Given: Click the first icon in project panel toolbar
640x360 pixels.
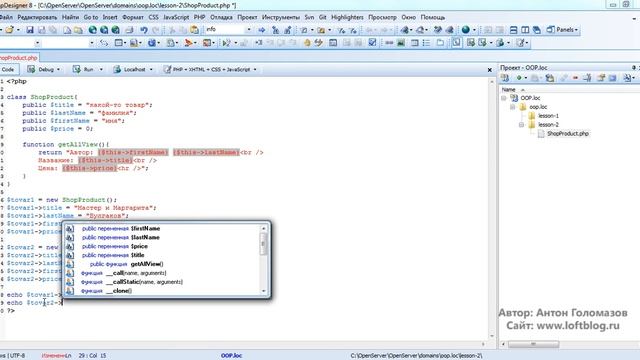Looking at the screenshot, I should (505, 78).
